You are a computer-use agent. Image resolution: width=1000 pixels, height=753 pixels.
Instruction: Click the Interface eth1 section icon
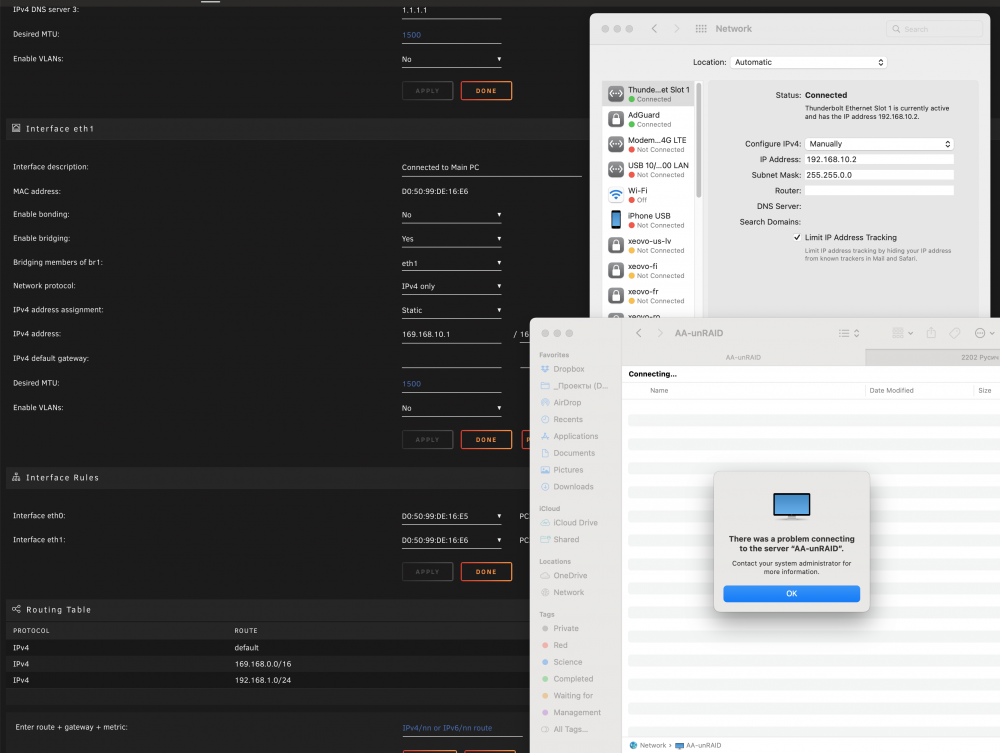click(x=16, y=128)
